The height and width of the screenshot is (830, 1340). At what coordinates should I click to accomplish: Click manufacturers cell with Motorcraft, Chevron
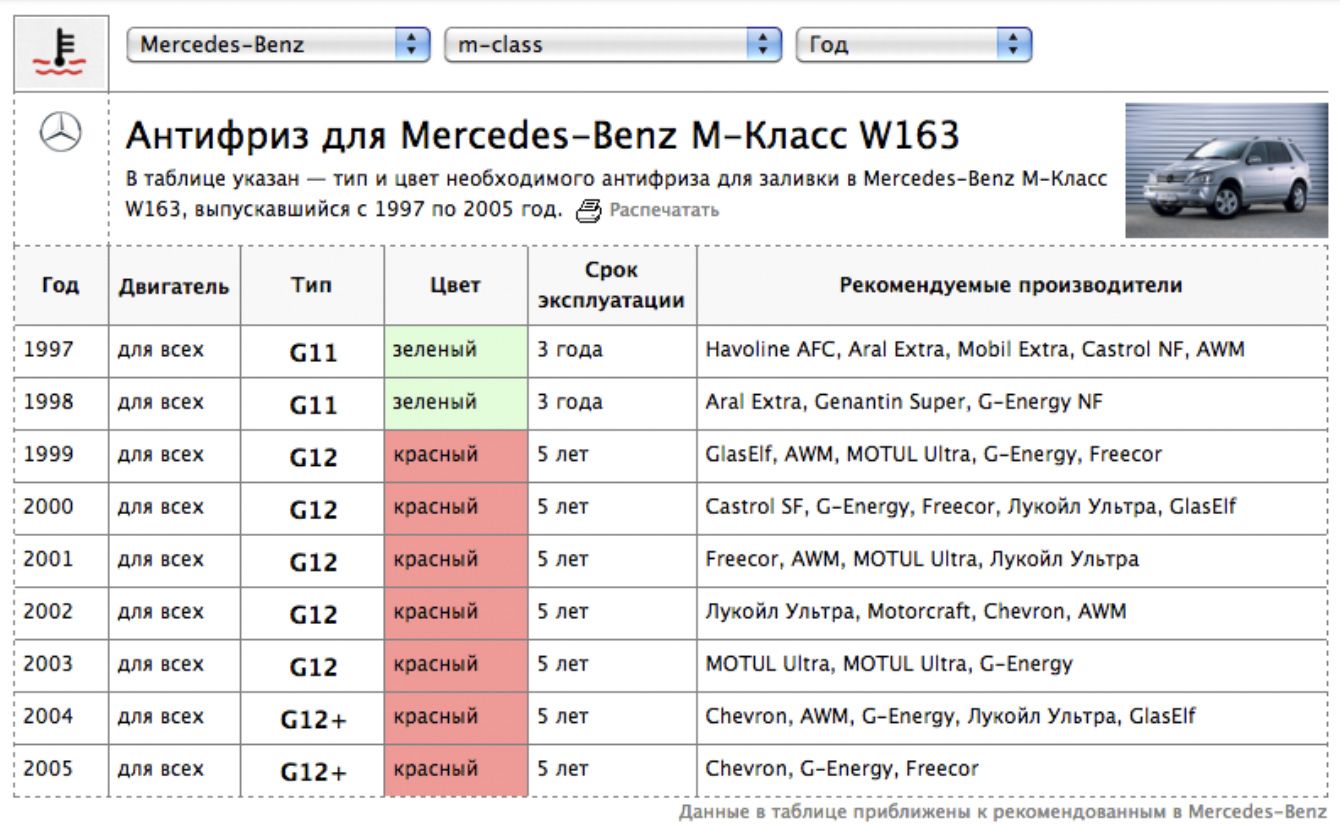click(1012, 612)
